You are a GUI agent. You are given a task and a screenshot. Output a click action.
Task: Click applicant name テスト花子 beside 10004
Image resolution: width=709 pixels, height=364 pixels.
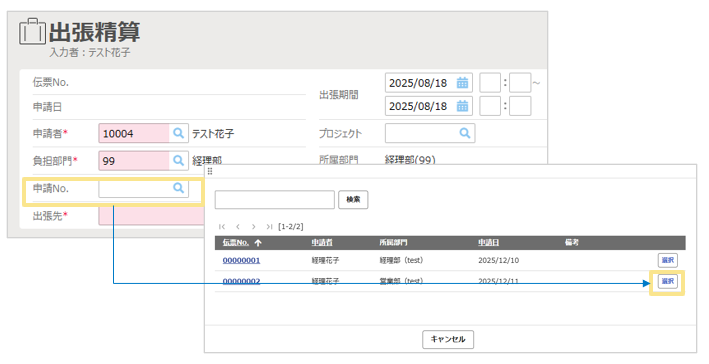coord(213,134)
